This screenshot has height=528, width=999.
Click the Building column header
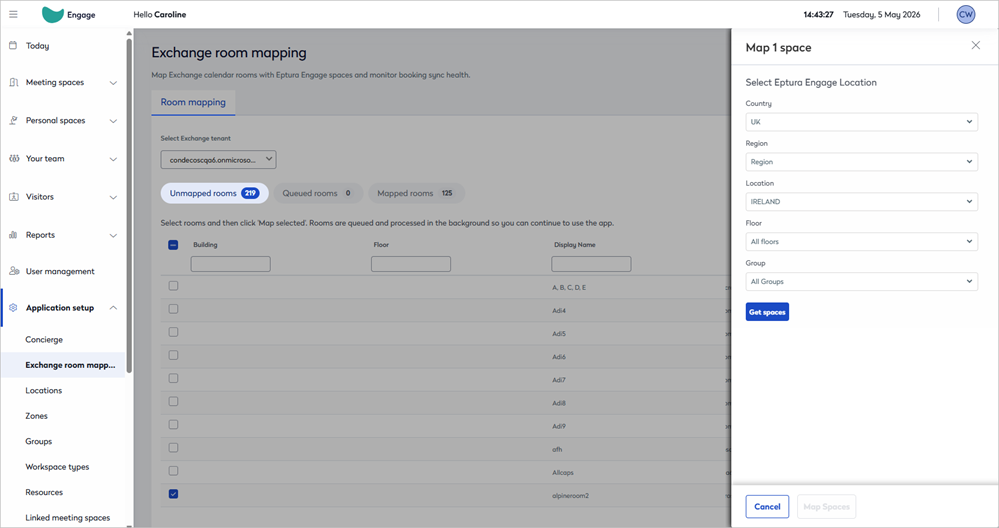click(x=205, y=245)
